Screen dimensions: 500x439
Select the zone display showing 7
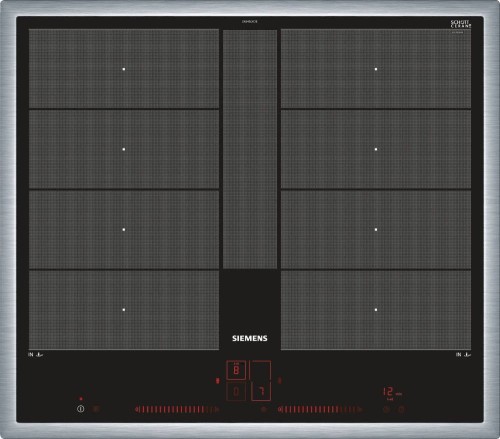click(261, 391)
